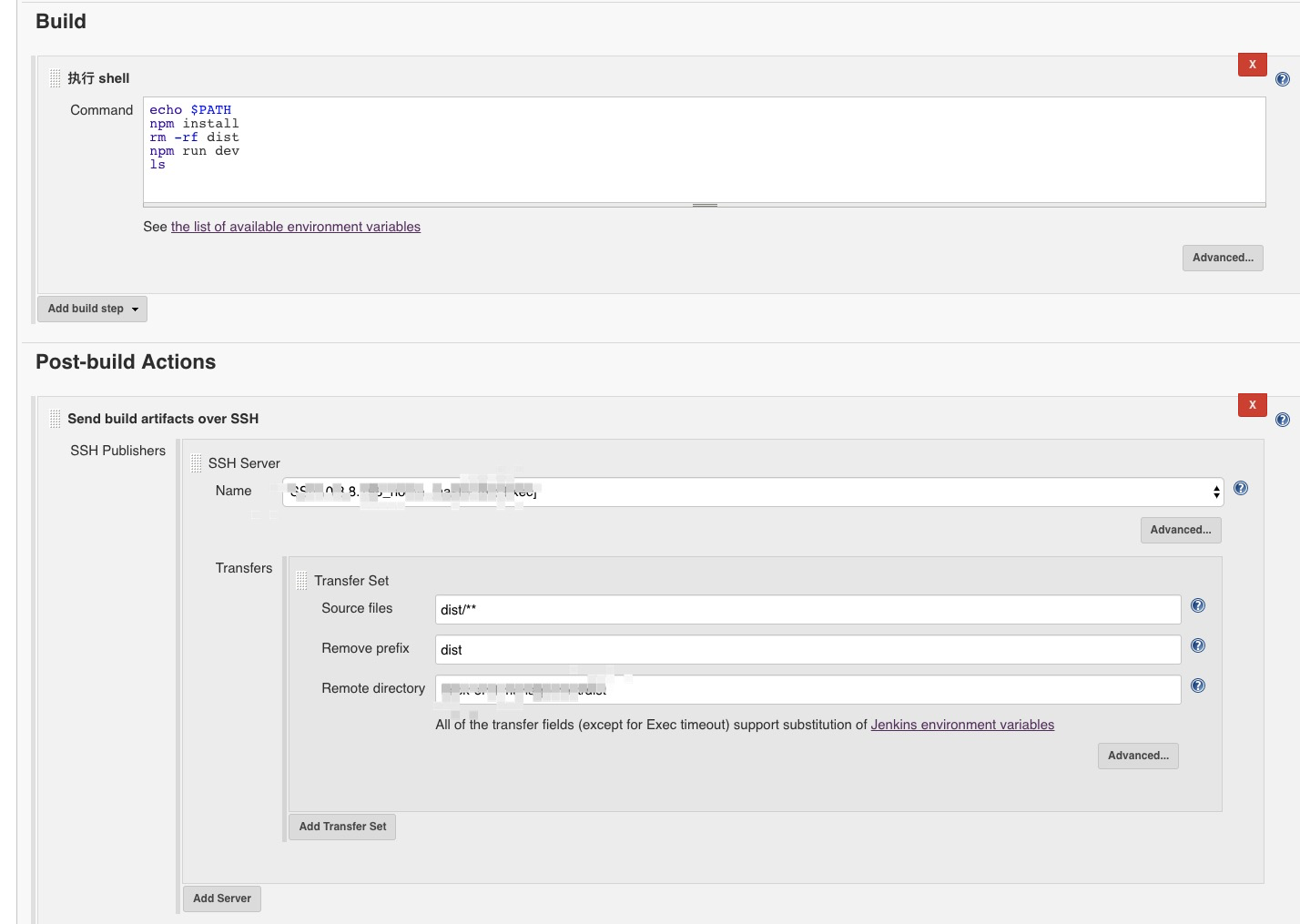Open help for Source files field
Image resolution: width=1300 pixels, height=924 pixels.
click(1198, 606)
